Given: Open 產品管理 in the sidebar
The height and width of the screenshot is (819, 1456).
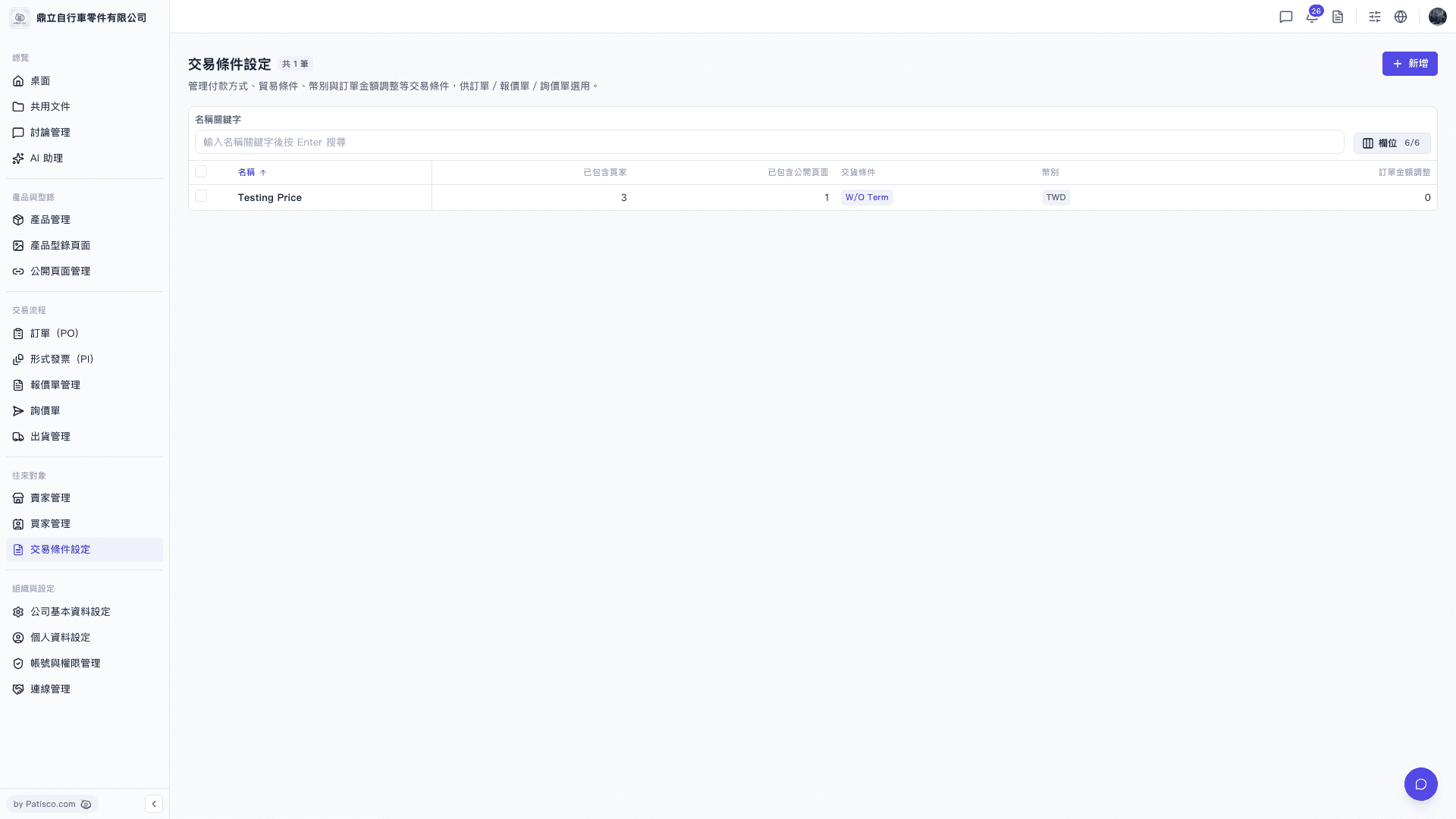Looking at the screenshot, I should (84, 220).
